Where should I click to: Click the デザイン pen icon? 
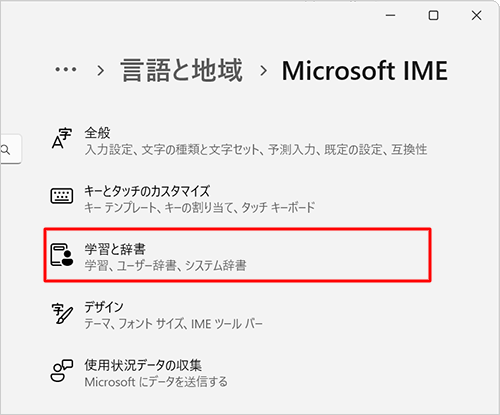tap(62, 313)
